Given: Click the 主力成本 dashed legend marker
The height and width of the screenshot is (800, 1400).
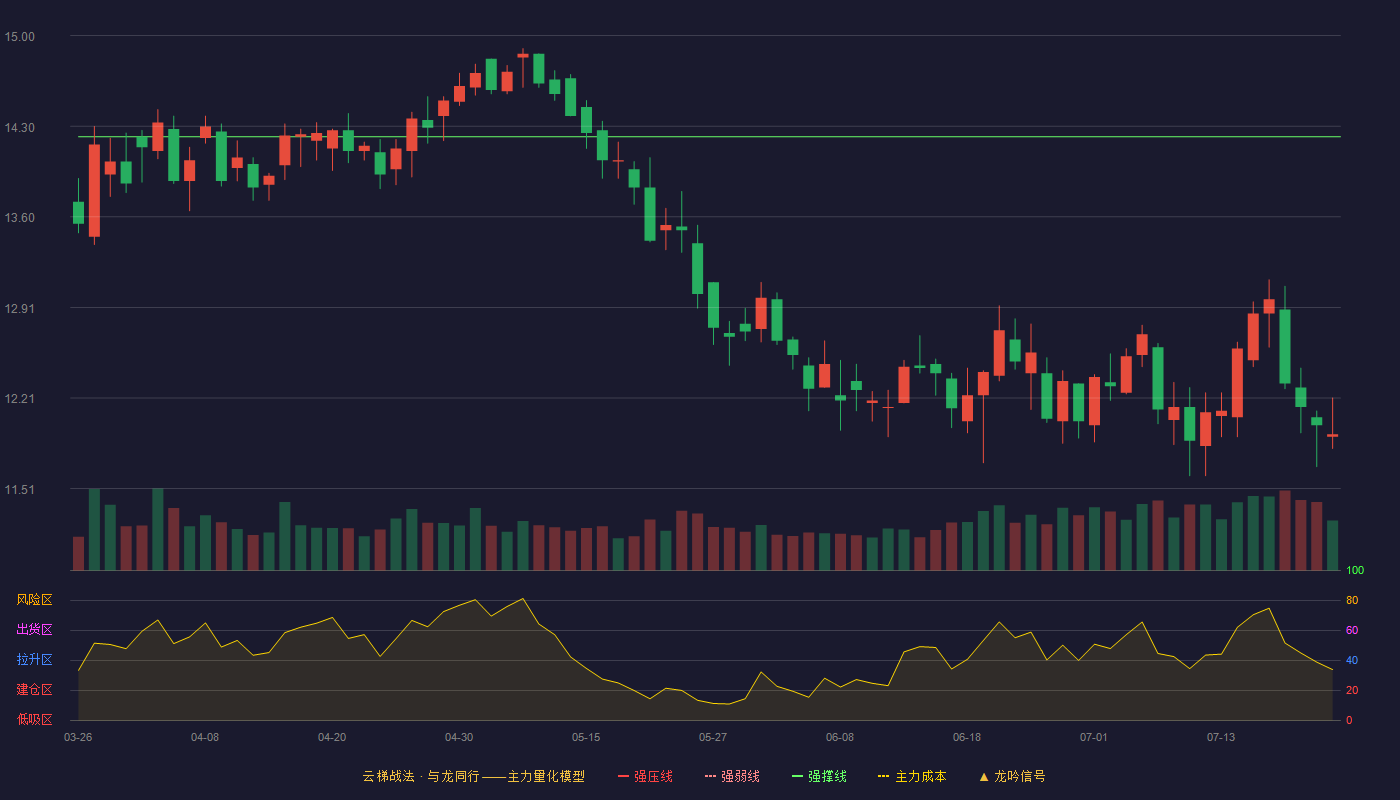Looking at the screenshot, I should [x=883, y=776].
